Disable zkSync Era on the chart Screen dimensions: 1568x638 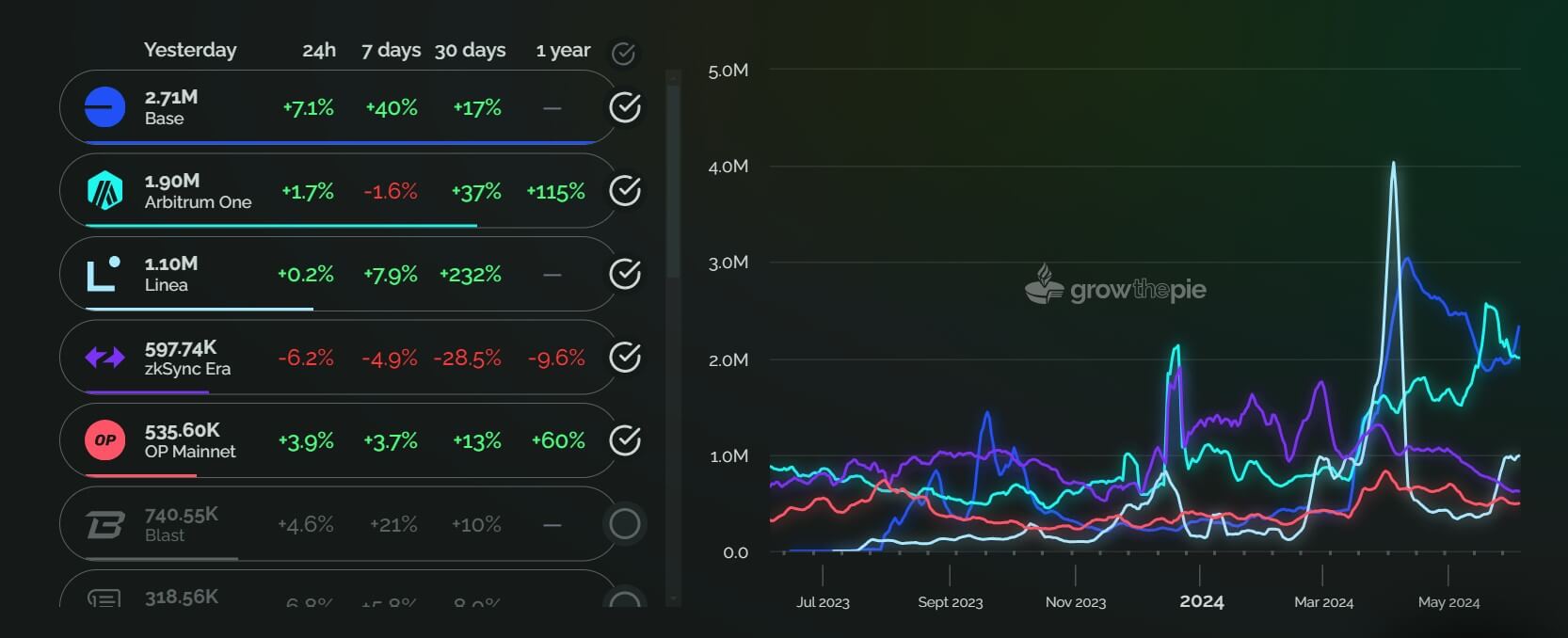click(625, 358)
